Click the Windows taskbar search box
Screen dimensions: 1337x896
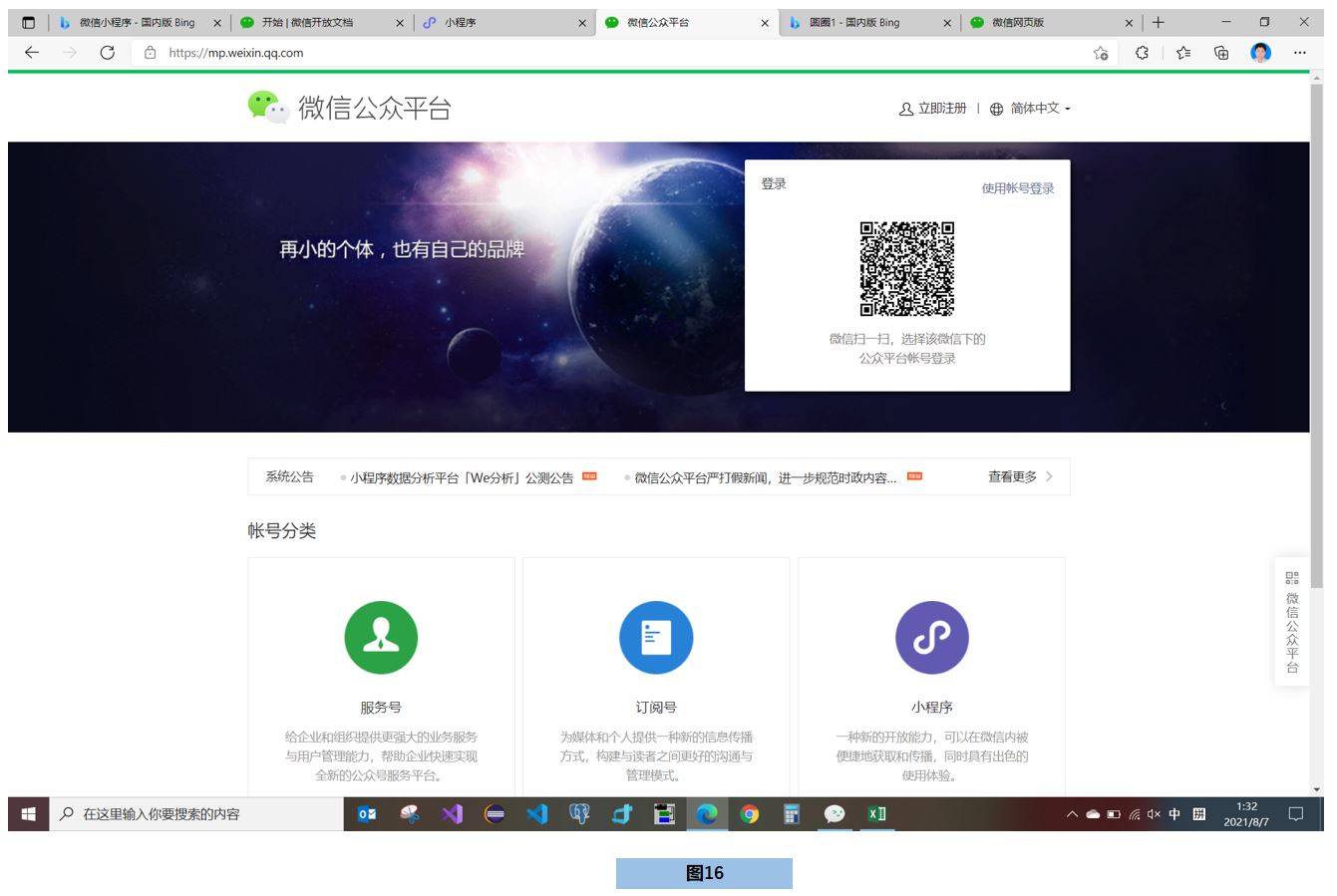[195, 814]
